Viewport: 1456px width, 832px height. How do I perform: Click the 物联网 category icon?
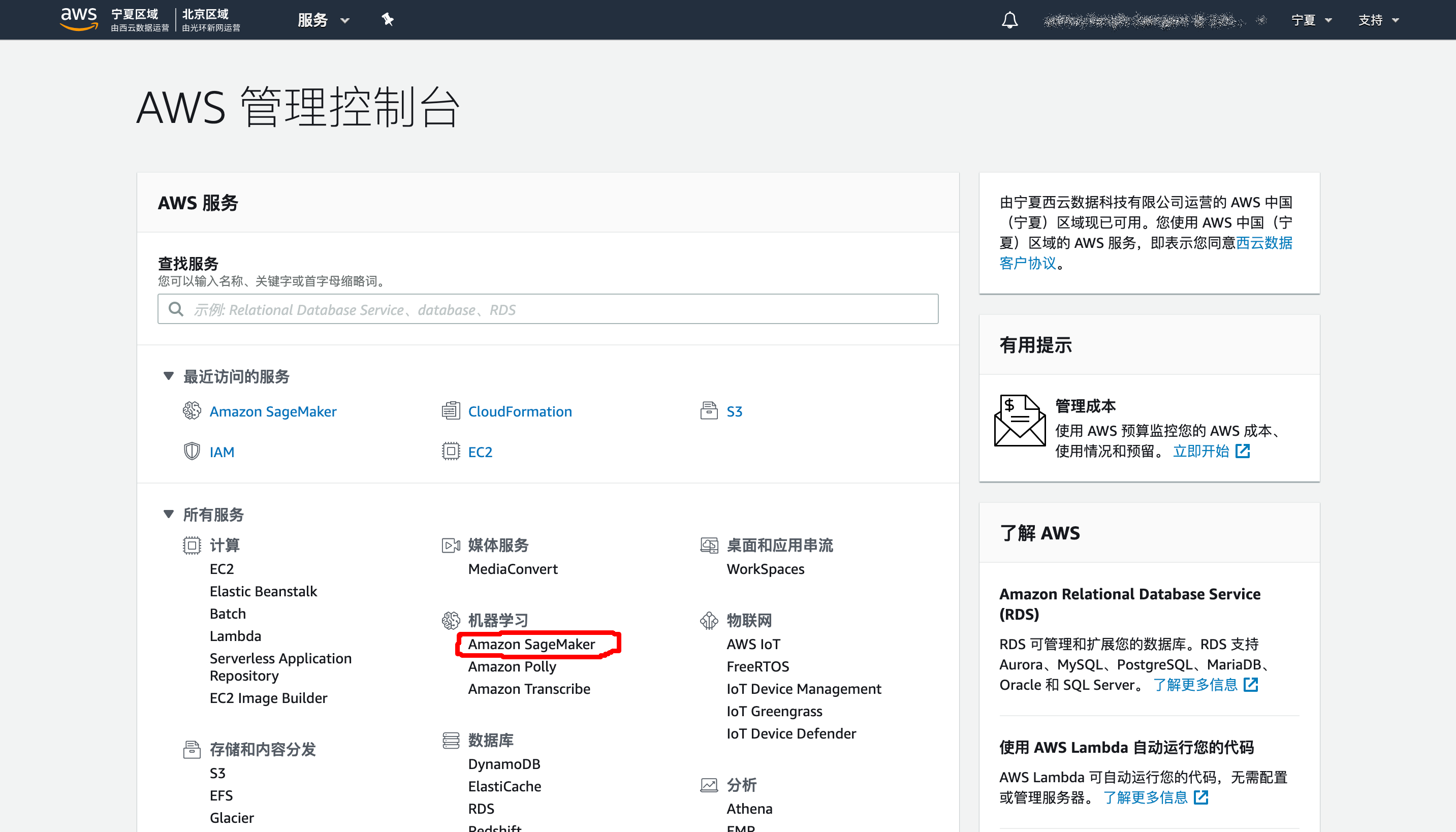pyautogui.click(x=709, y=620)
